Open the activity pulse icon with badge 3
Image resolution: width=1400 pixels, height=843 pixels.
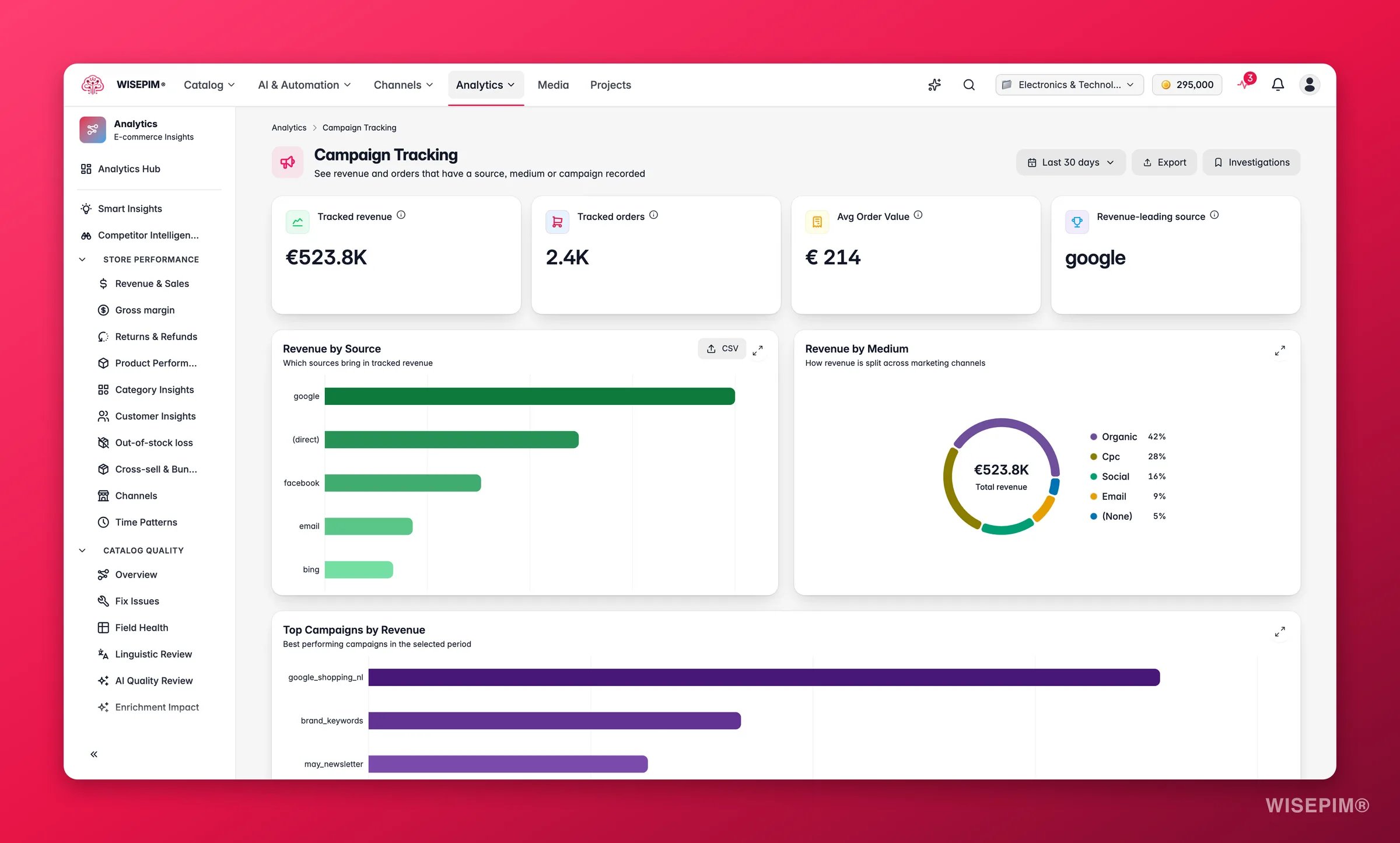pyautogui.click(x=1245, y=83)
